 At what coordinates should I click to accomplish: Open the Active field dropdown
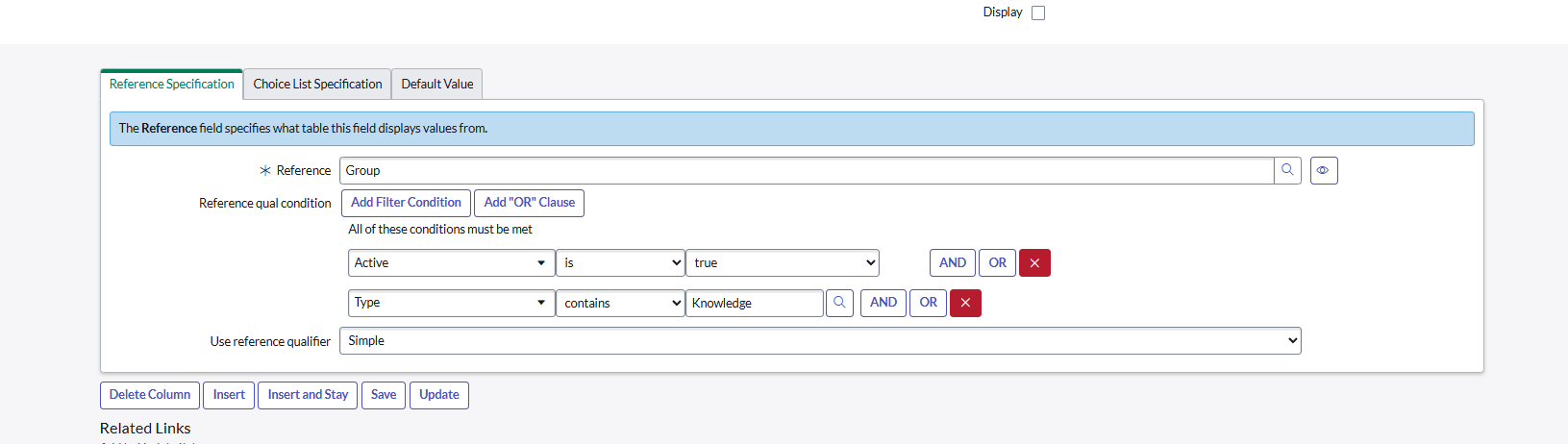click(x=451, y=262)
